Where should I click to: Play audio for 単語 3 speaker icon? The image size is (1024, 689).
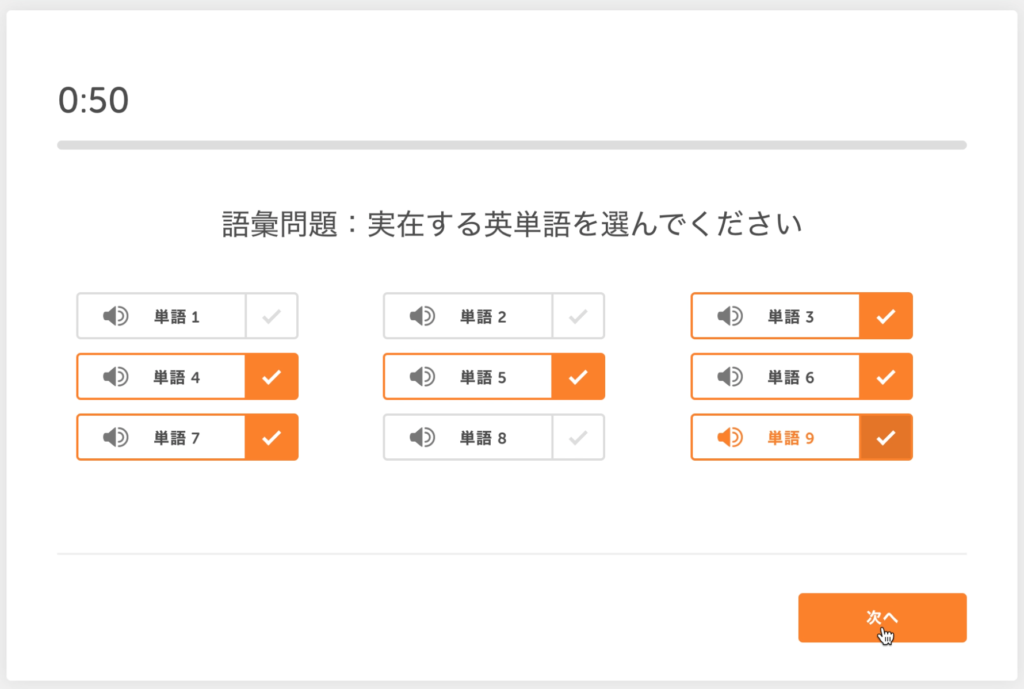click(730, 316)
